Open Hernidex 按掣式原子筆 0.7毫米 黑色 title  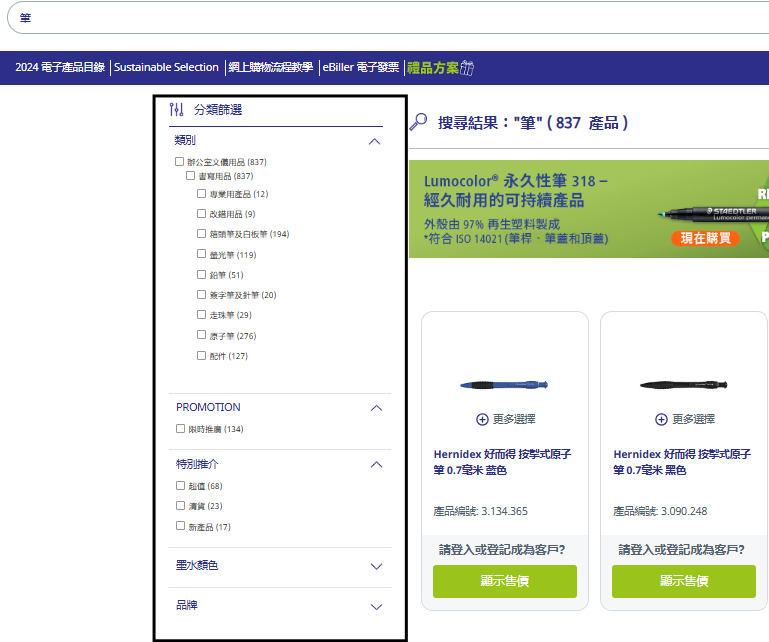pyautogui.click(x=682, y=462)
